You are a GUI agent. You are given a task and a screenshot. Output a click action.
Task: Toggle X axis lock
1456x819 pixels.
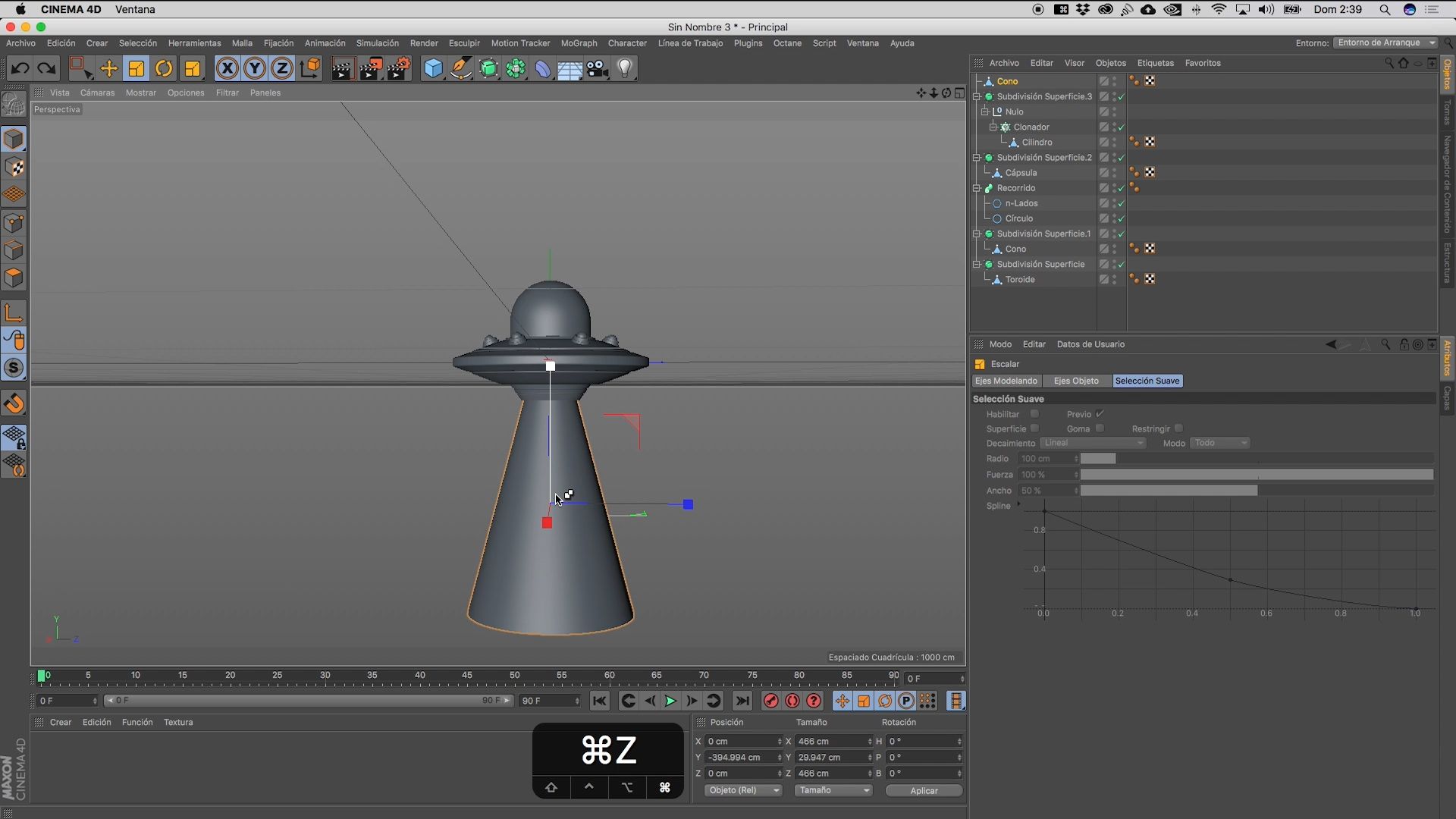(227, 68)
